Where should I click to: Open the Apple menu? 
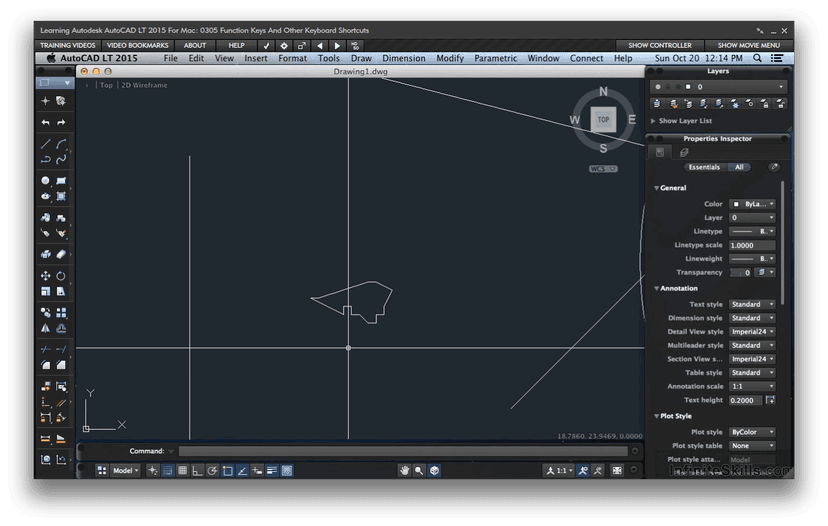coord(51,58)
